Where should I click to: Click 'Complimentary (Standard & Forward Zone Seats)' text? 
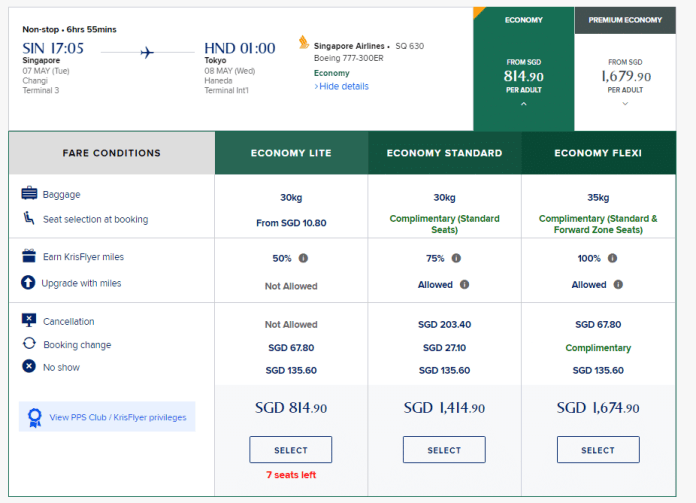coord(598,224)
